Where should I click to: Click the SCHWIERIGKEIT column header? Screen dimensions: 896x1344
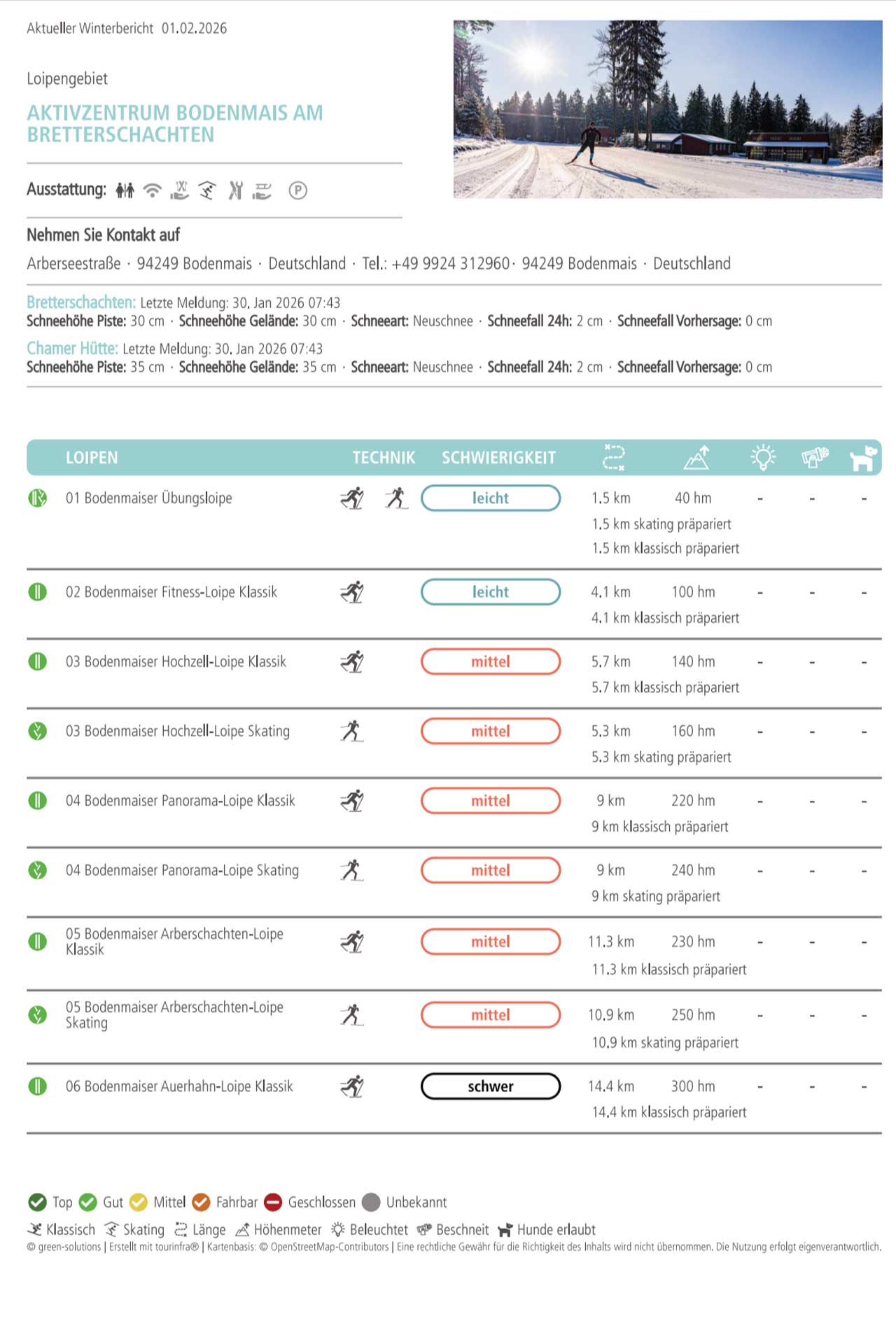[x=498, y=458]
